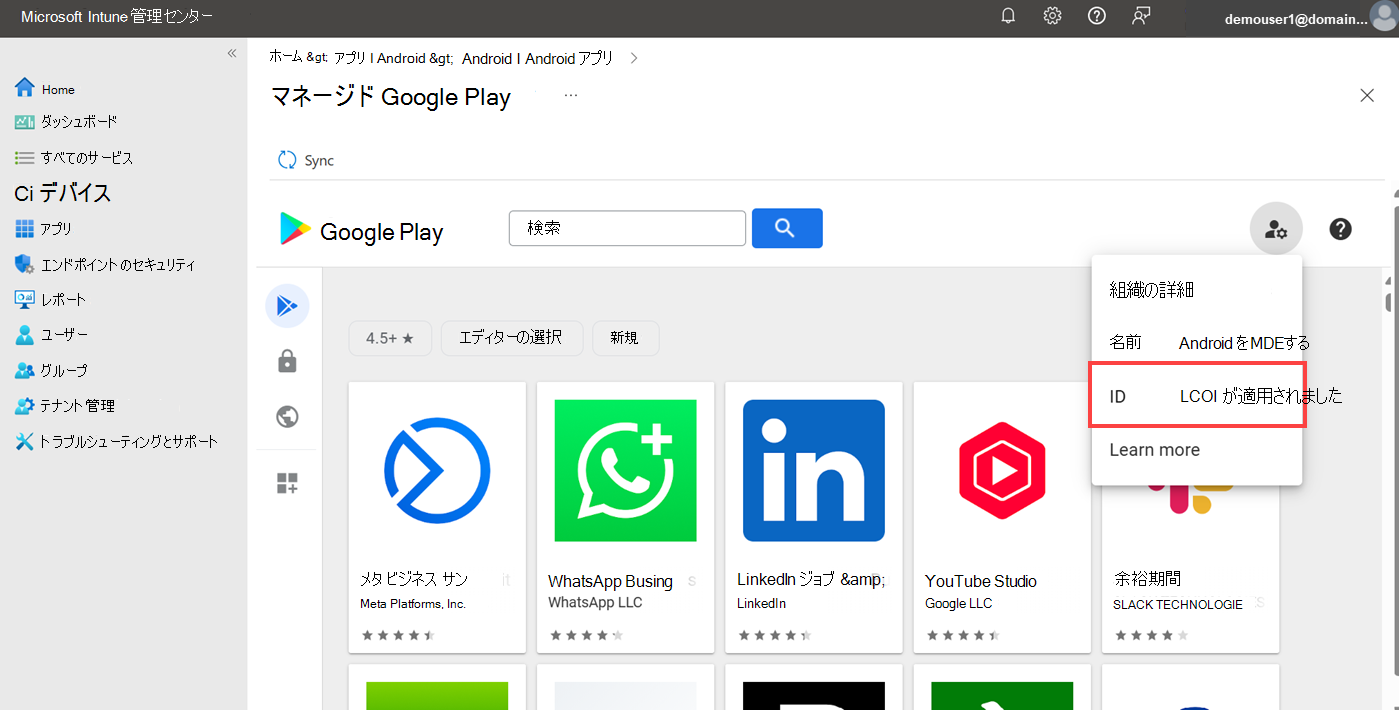Viewport: 1399px width, 710px height.
Task: Go to Home in the sidebar
Action: tap(58, 90)
